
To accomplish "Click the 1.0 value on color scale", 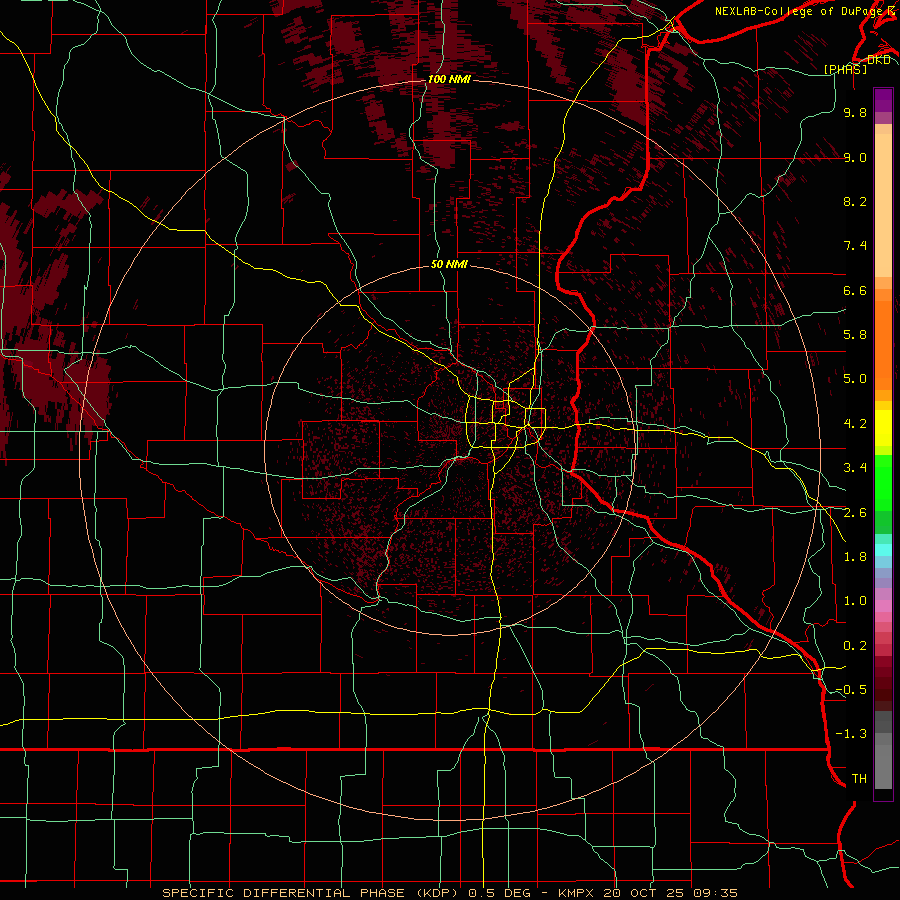I will (x=855, y=601).
